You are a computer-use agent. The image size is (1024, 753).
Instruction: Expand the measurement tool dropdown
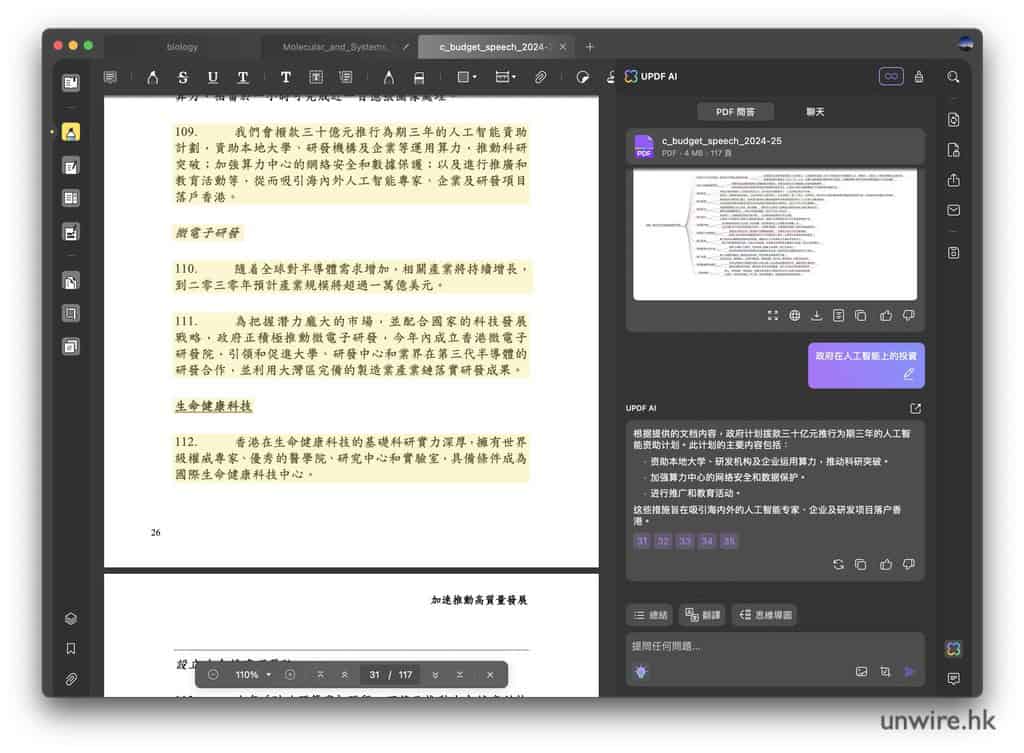click(x=507, y=77)
